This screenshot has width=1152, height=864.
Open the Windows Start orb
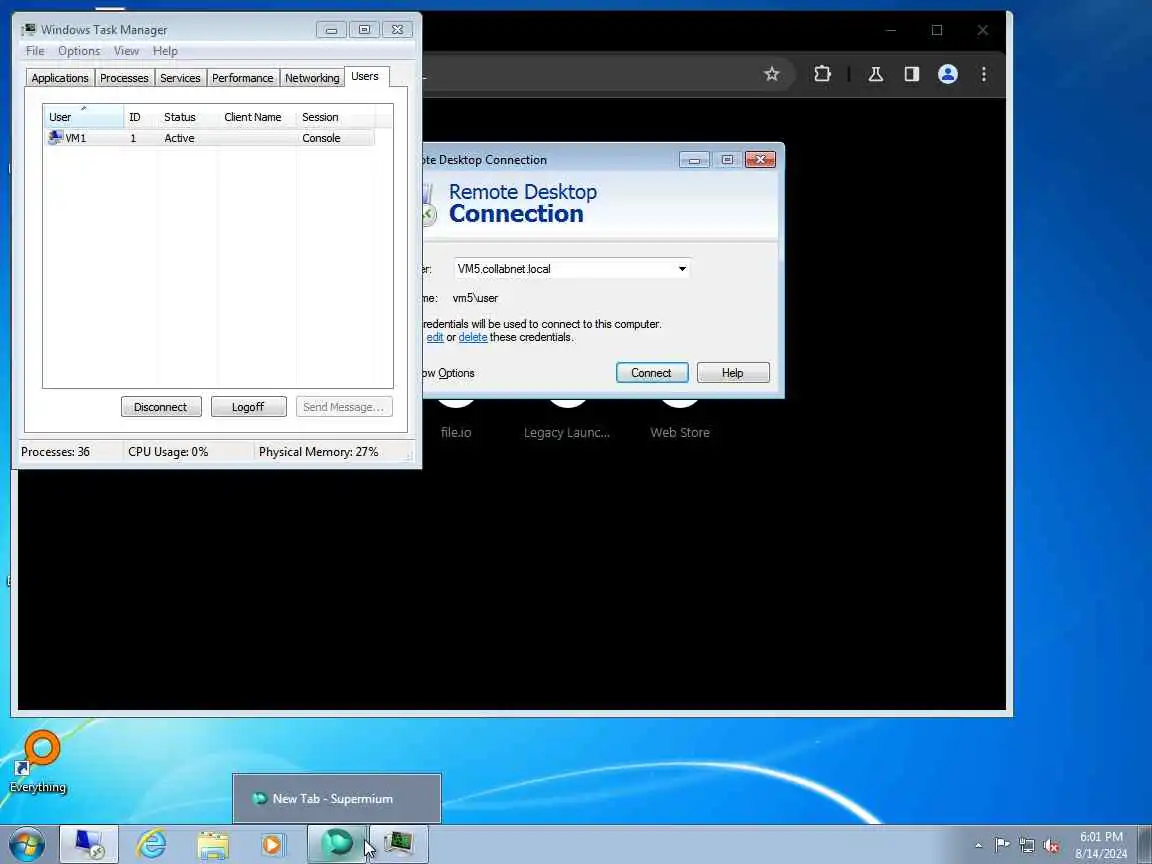(26, 844)
